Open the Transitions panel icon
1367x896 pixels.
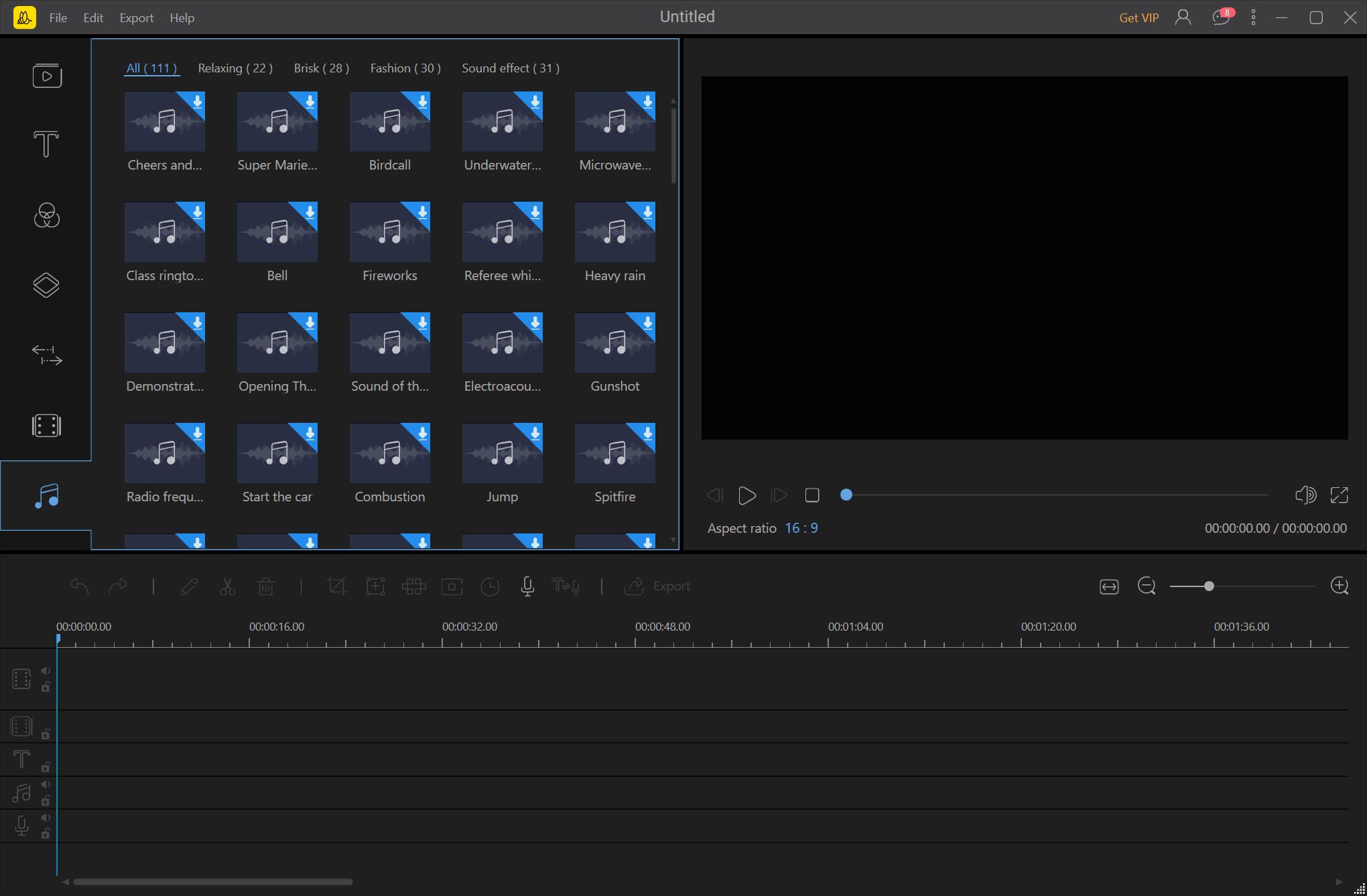46,355
